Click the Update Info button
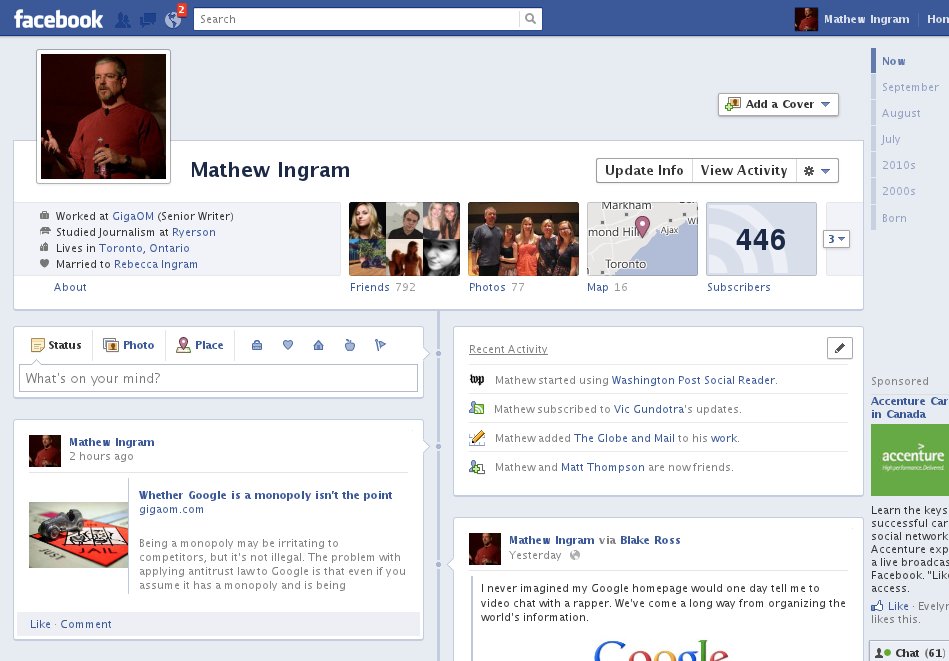Image resolution: width=949 pixels, height=661 pixels. [x=644, y=171]
